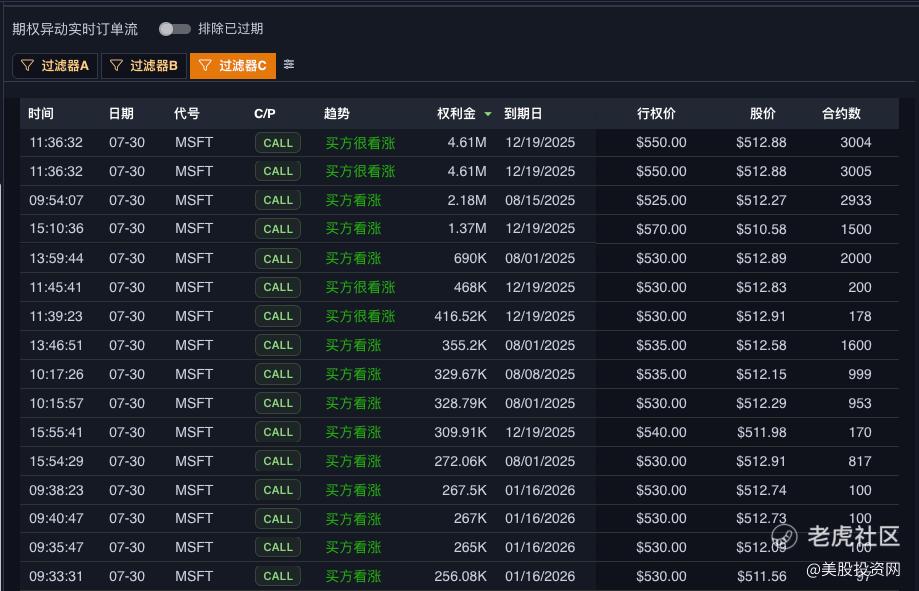Open filter settings via the sliders icon
Screen dimensions: 919x591
click(x=289, y=64)
